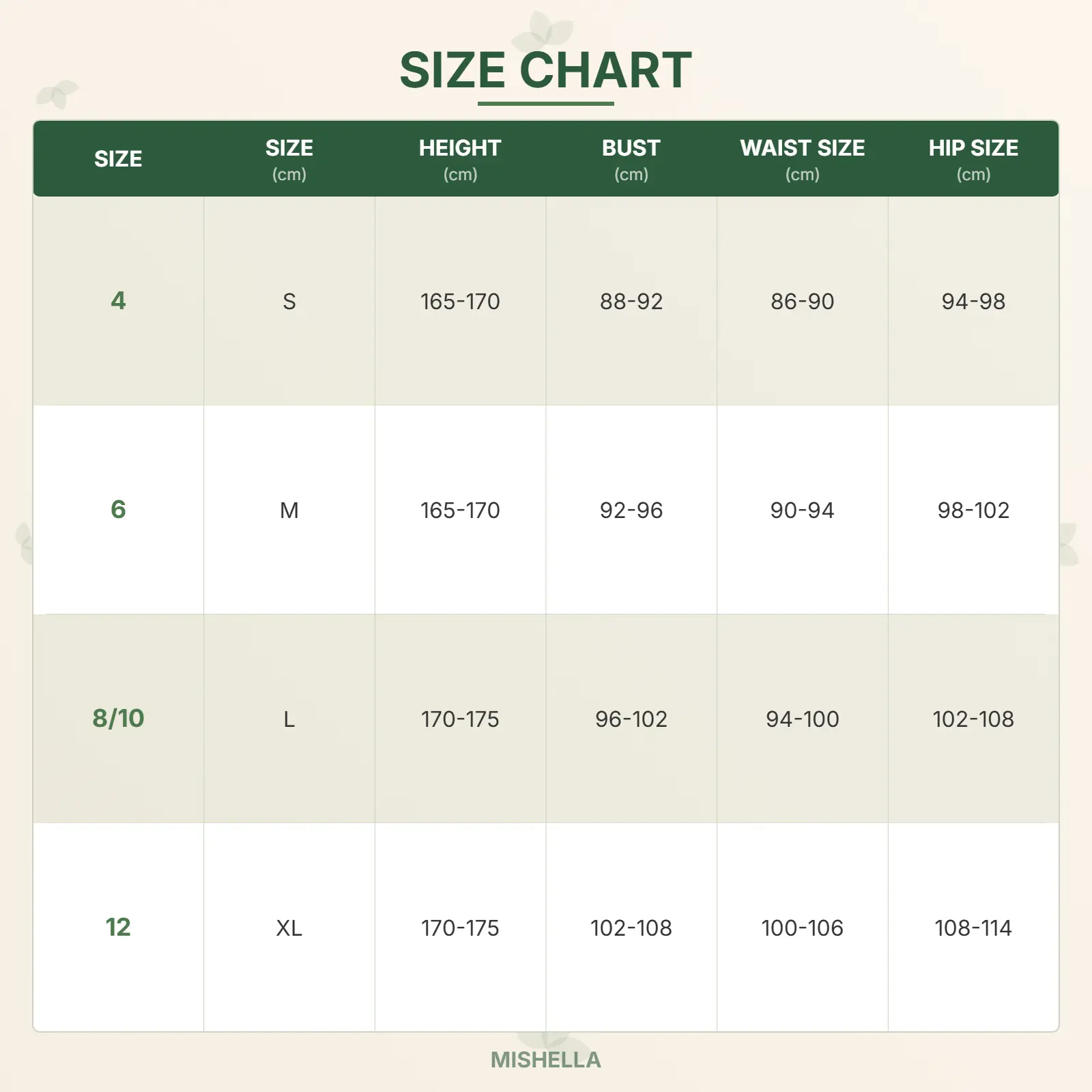The image size is (1092, 1092).
Task: Click the XL size cell
Action: (x=289, y=928)
